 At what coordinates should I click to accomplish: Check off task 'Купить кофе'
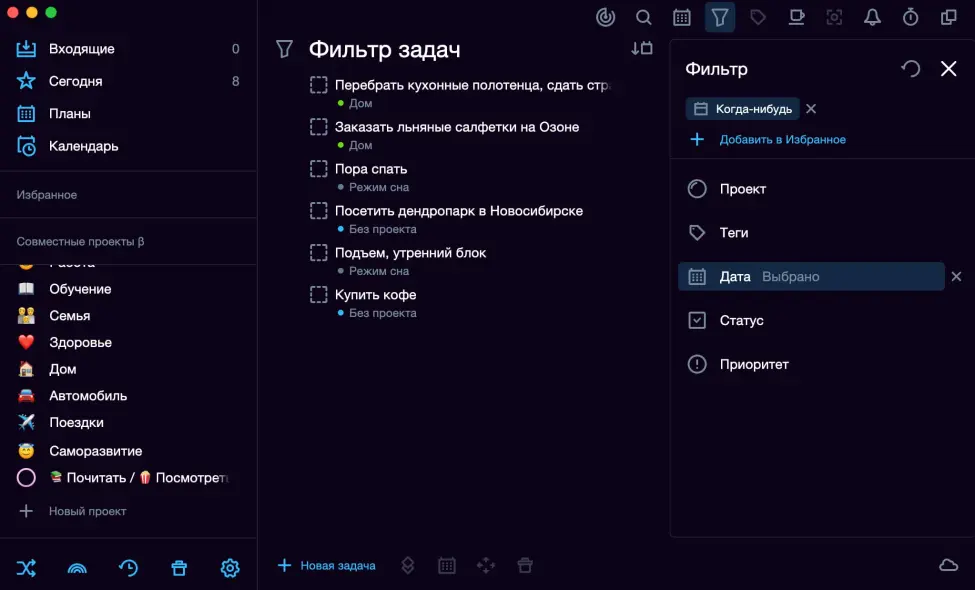(x=319, y=295)
